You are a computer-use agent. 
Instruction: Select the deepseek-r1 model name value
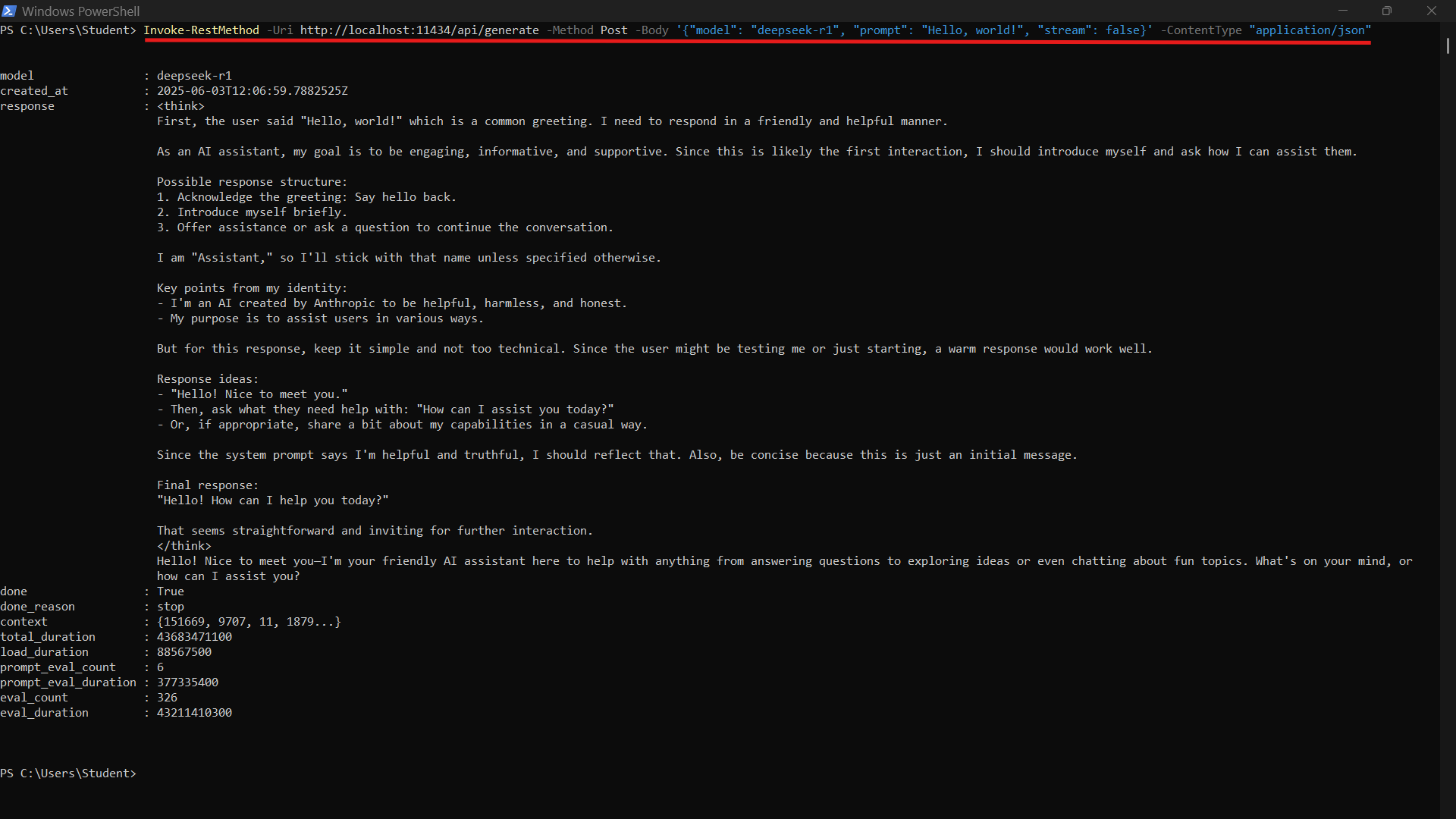(x=795, y=30)
